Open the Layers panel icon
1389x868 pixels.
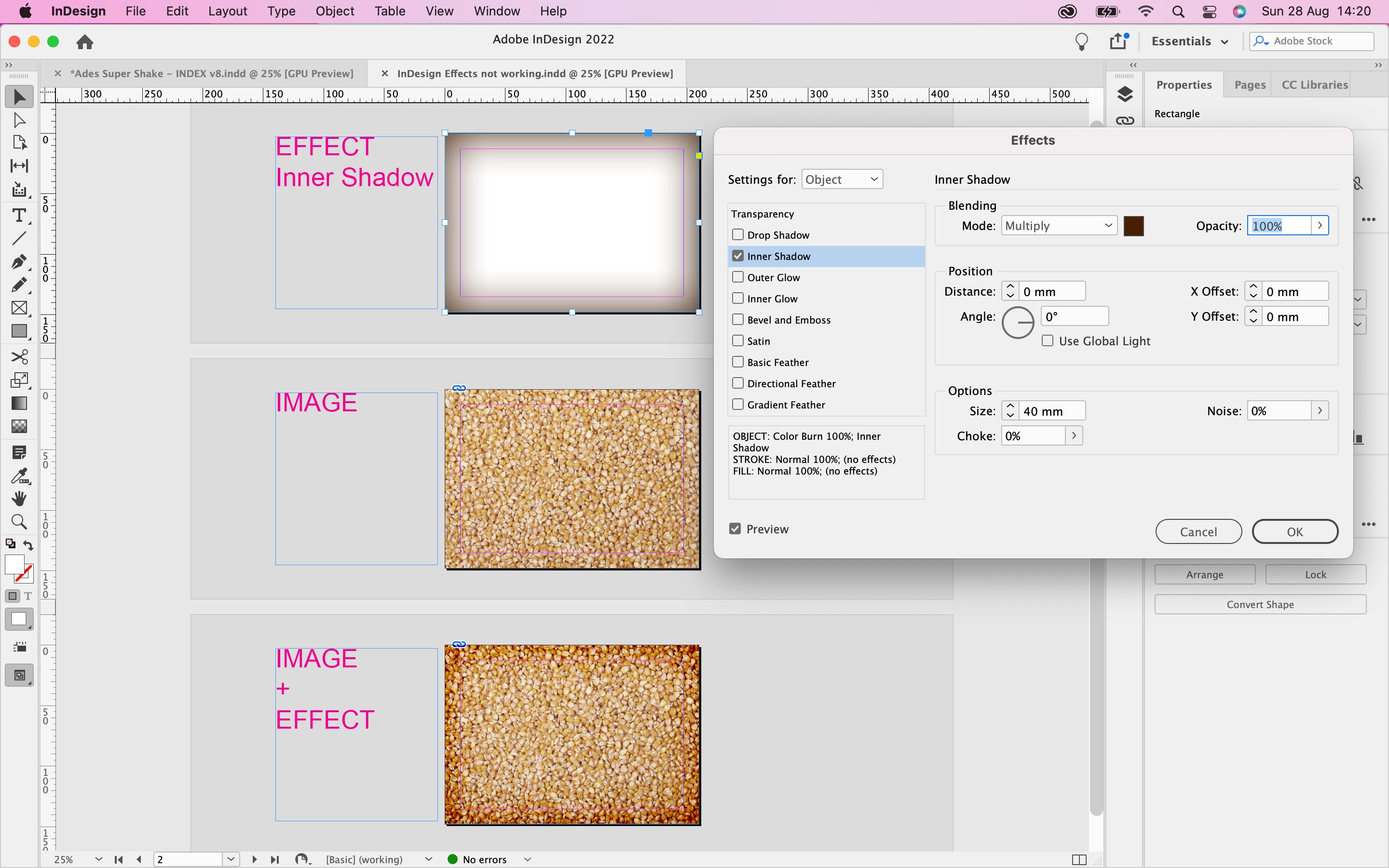click(x=1125, y=94)
